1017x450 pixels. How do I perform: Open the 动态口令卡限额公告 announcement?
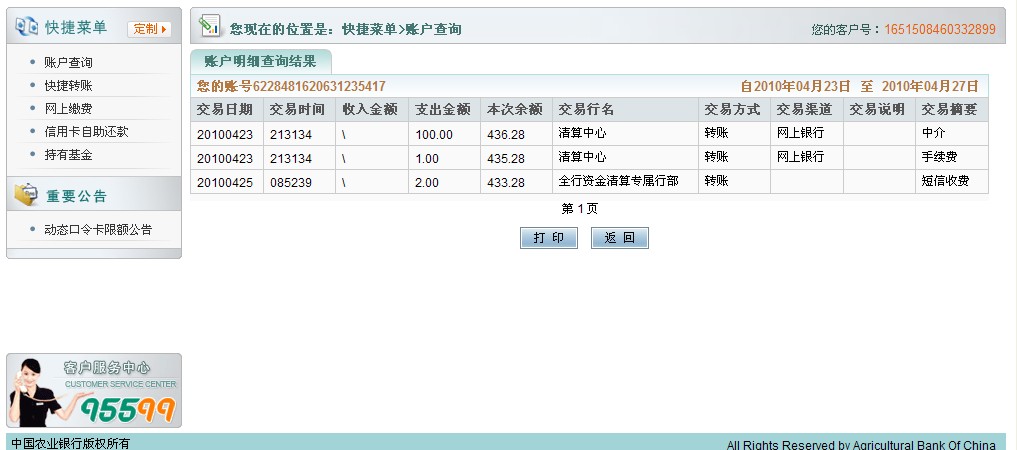pos(98,230)
